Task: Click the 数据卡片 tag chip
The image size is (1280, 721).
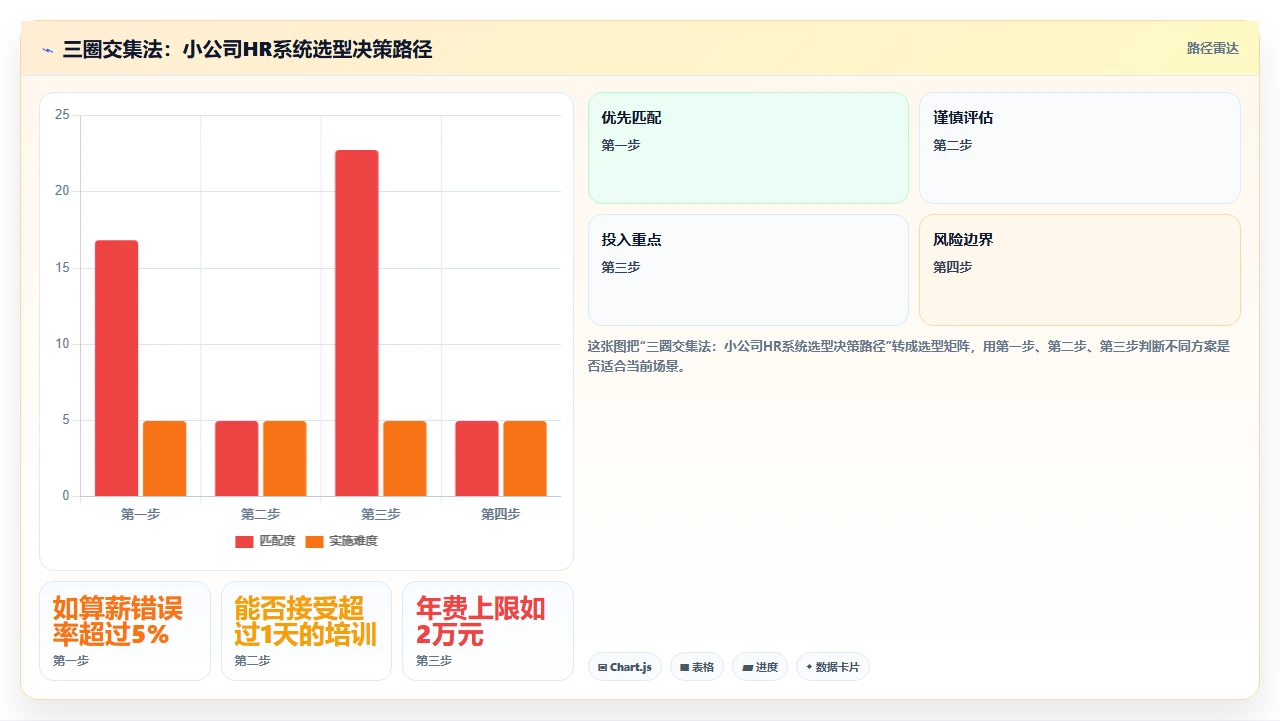Action: point(833,667)
